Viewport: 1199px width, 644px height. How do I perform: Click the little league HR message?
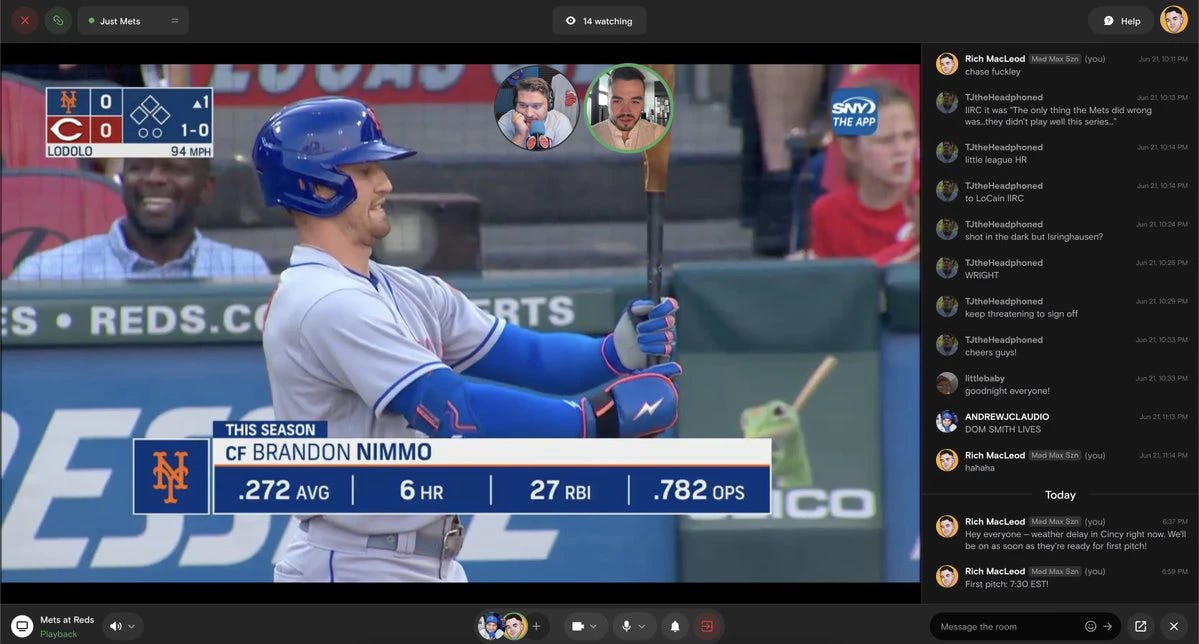[996, 160]
